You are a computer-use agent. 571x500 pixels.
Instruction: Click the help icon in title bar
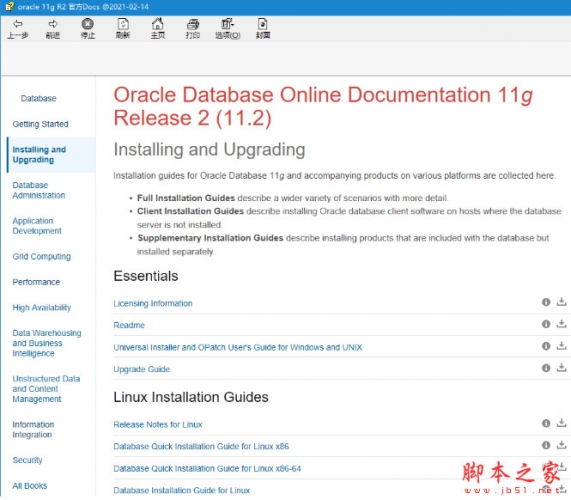point(9,7)
